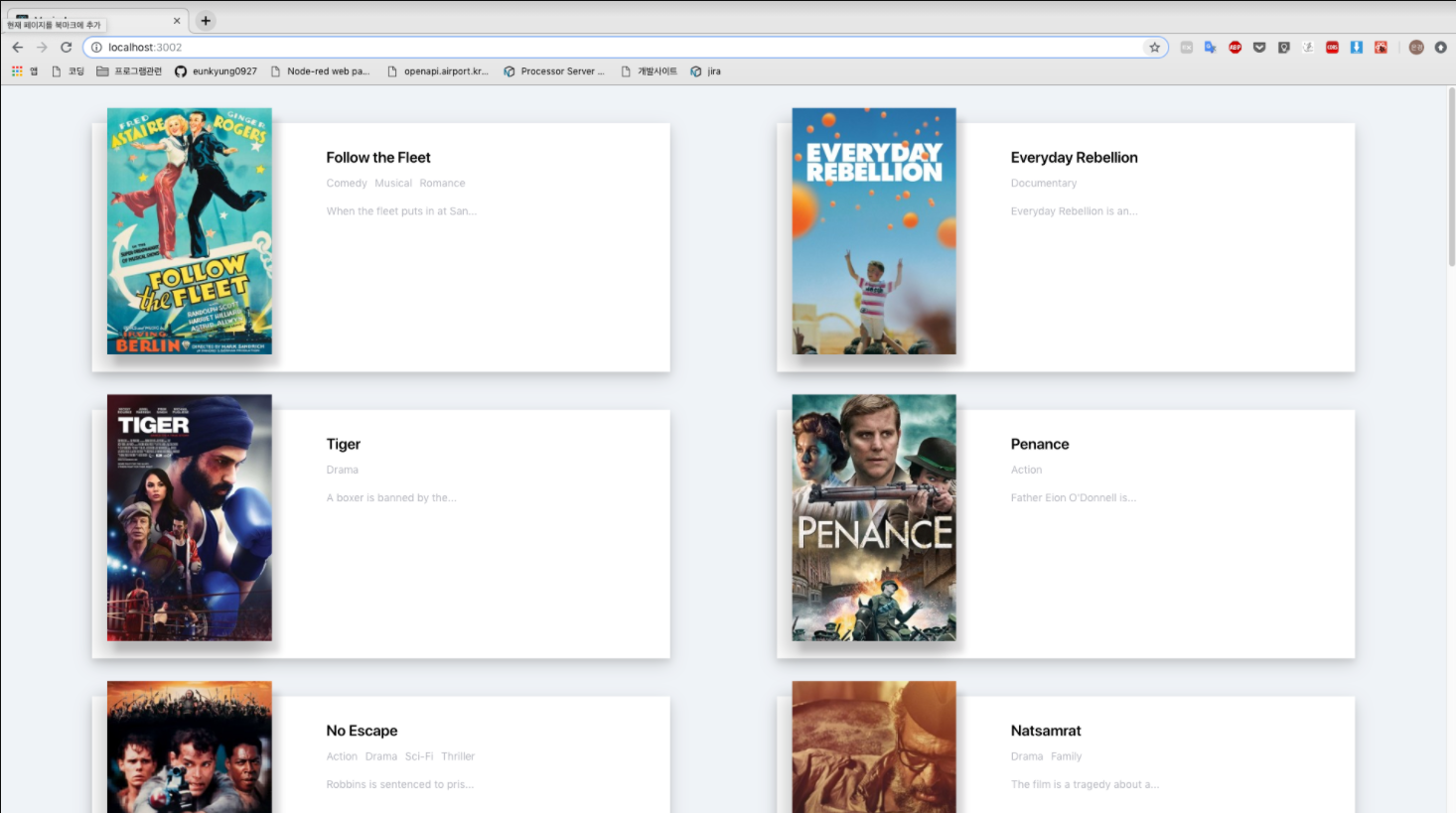The width and height of the screenshot is (1456, 813).
Task: Open the Adblock Plus ABP extension
Action: [x=1235, y=47]
